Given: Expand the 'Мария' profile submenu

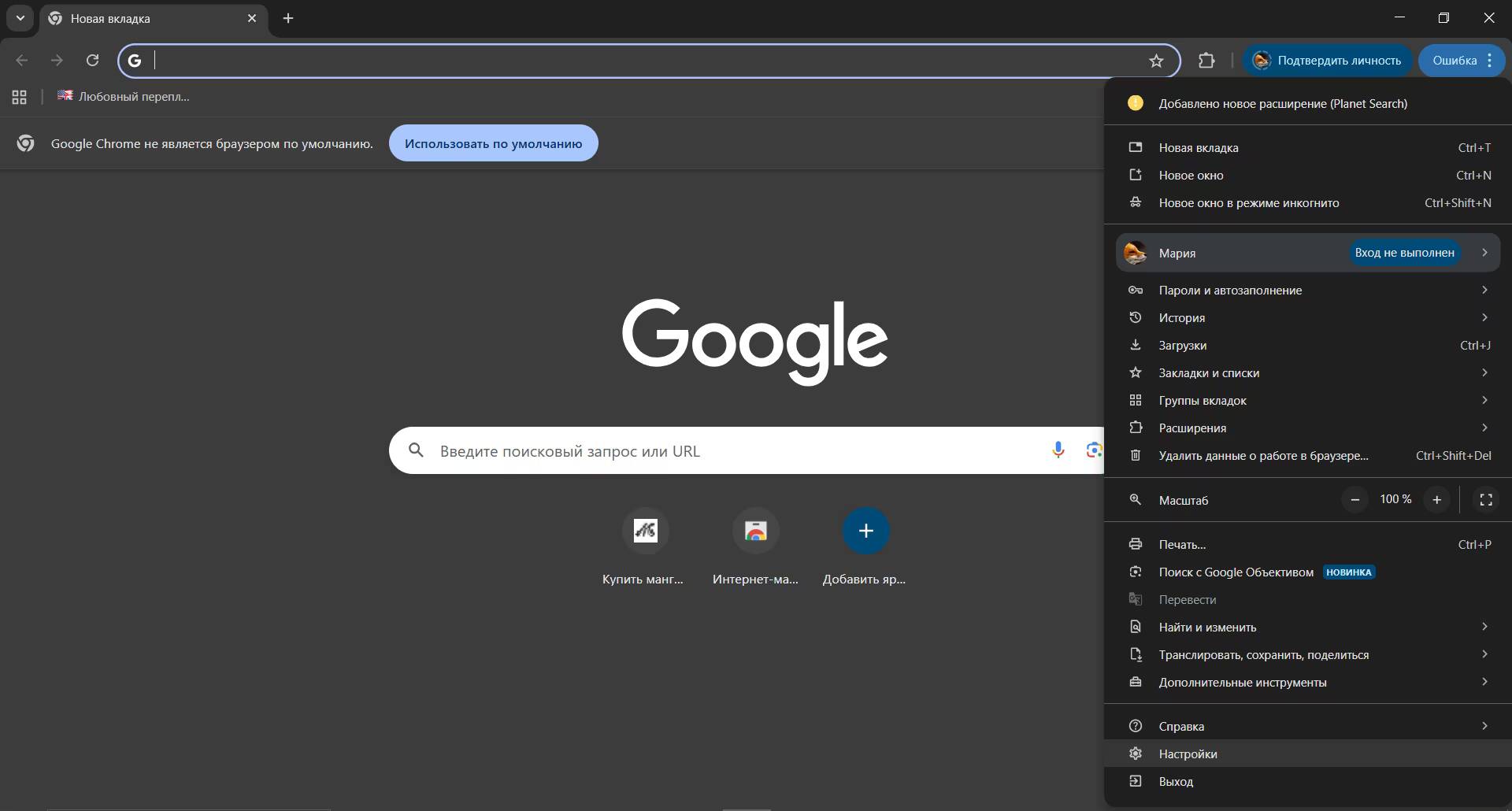Looking at the screenshot, I should [x=1308, y=253].
